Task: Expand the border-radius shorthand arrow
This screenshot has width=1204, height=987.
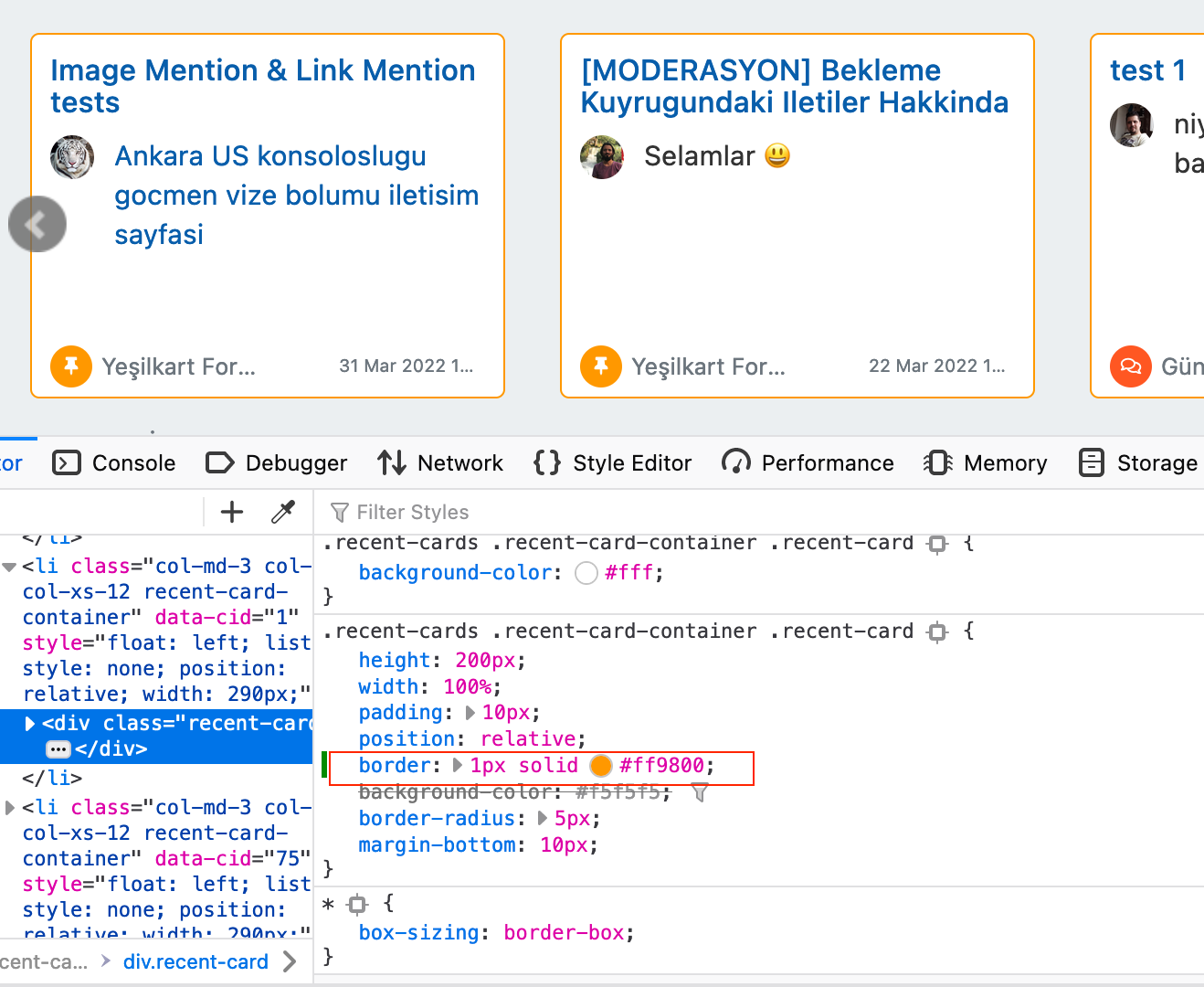Action: [x=543, y=819]
